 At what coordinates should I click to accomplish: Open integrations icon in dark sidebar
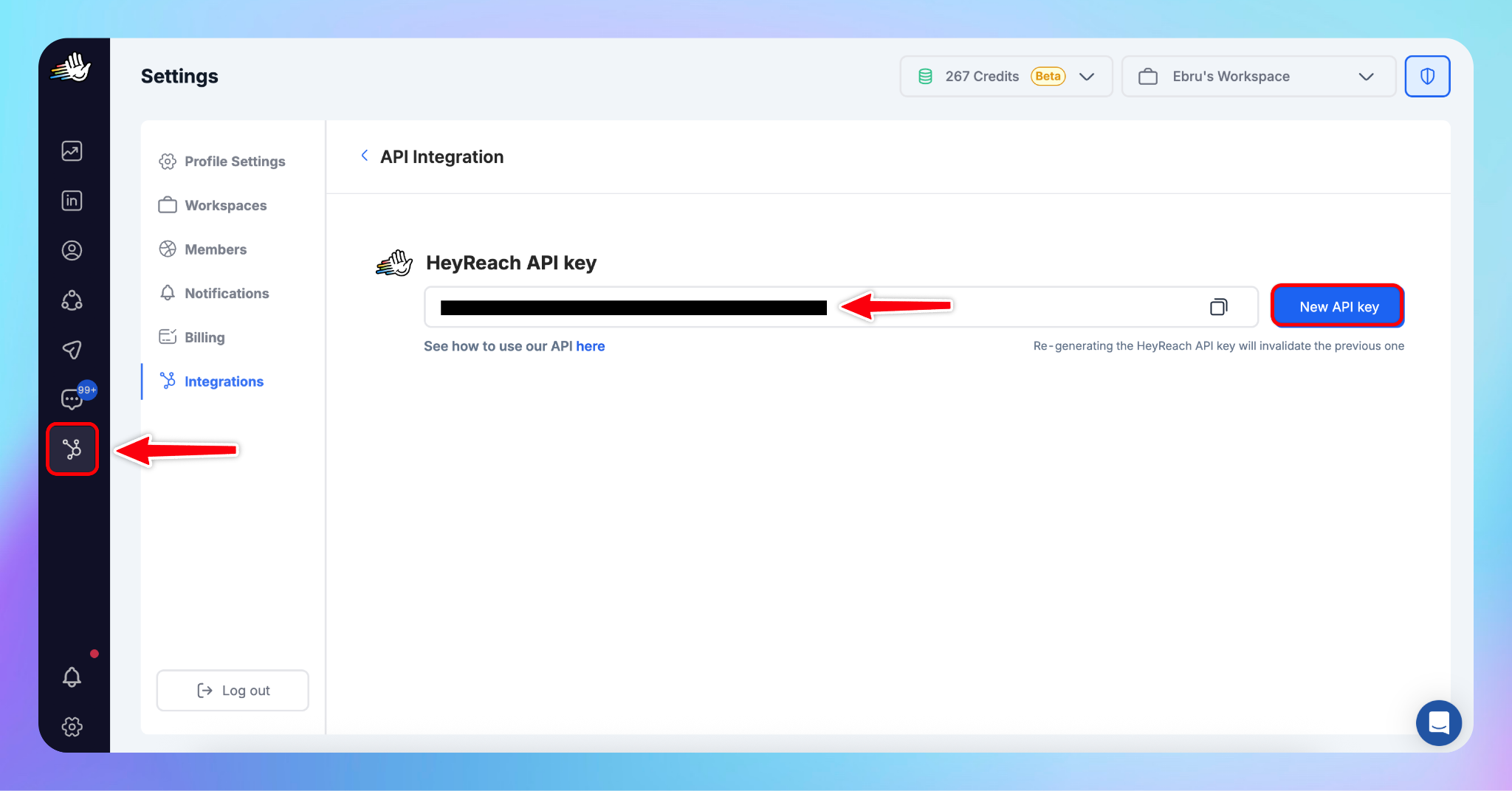coord(72,449)
